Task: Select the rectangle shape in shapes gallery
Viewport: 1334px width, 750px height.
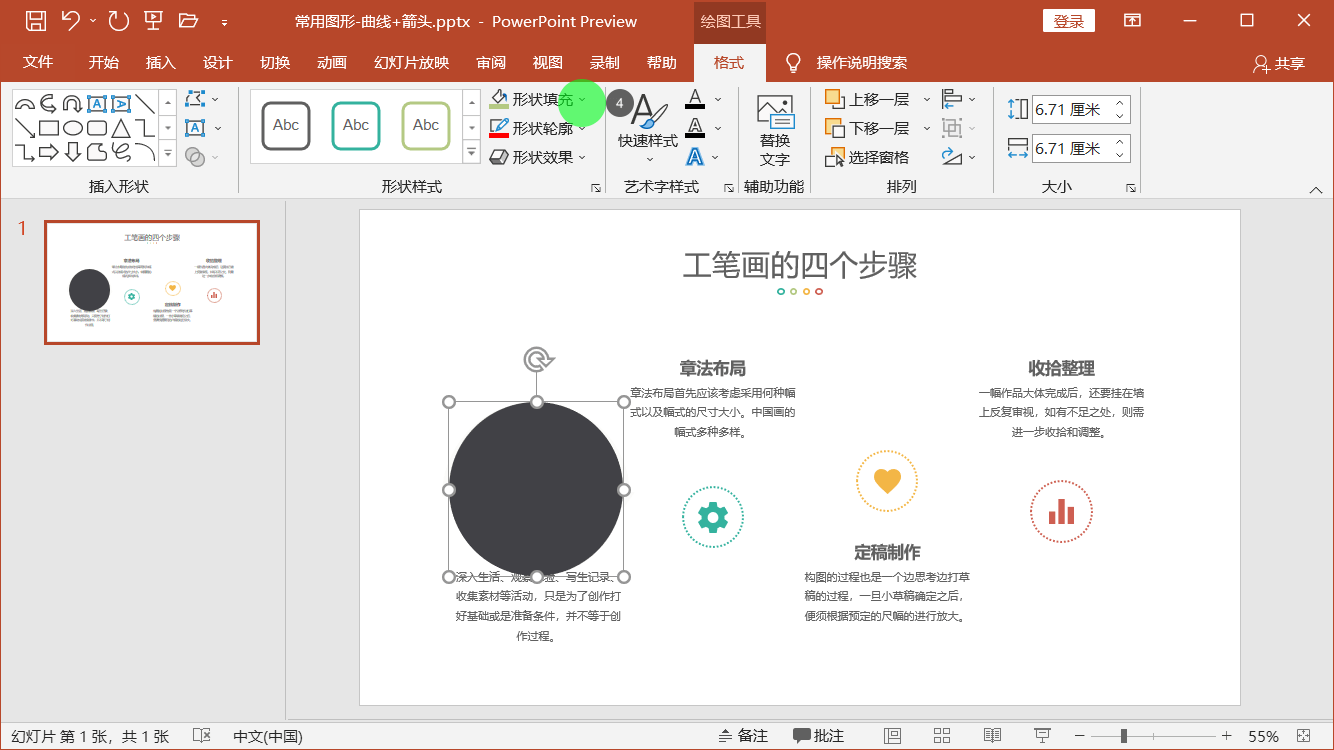Action: click(x=49, y=128)
